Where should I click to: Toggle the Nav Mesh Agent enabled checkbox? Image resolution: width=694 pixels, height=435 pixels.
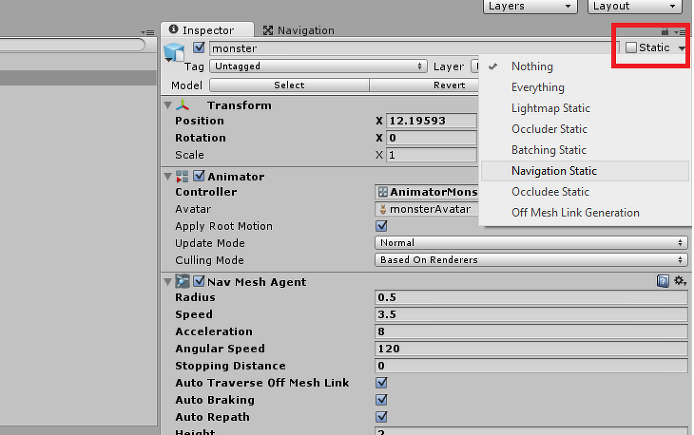pyautogui.click(x=199, y=281)
